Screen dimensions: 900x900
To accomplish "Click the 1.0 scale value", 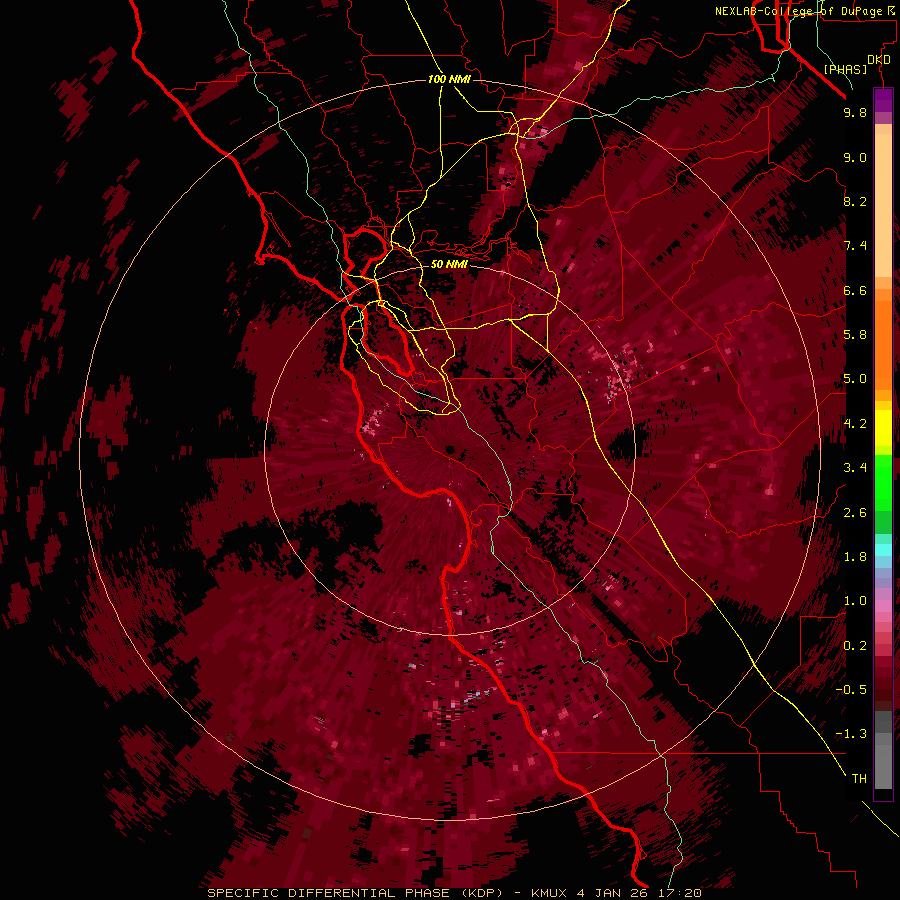I will (855, 601).
